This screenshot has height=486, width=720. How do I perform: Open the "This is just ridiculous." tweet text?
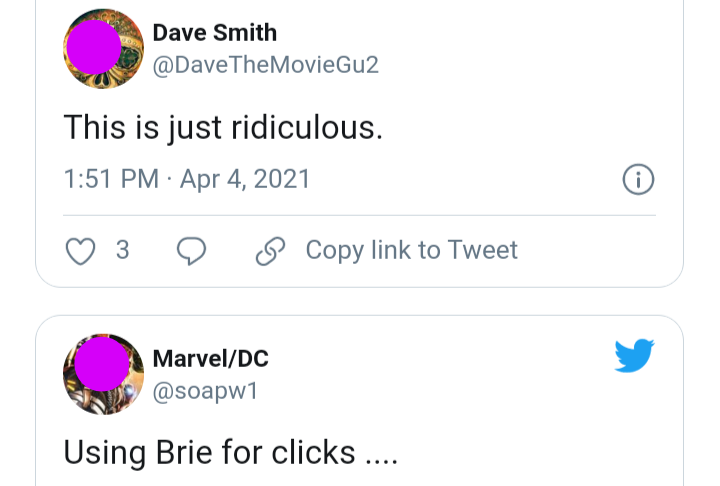223,127
